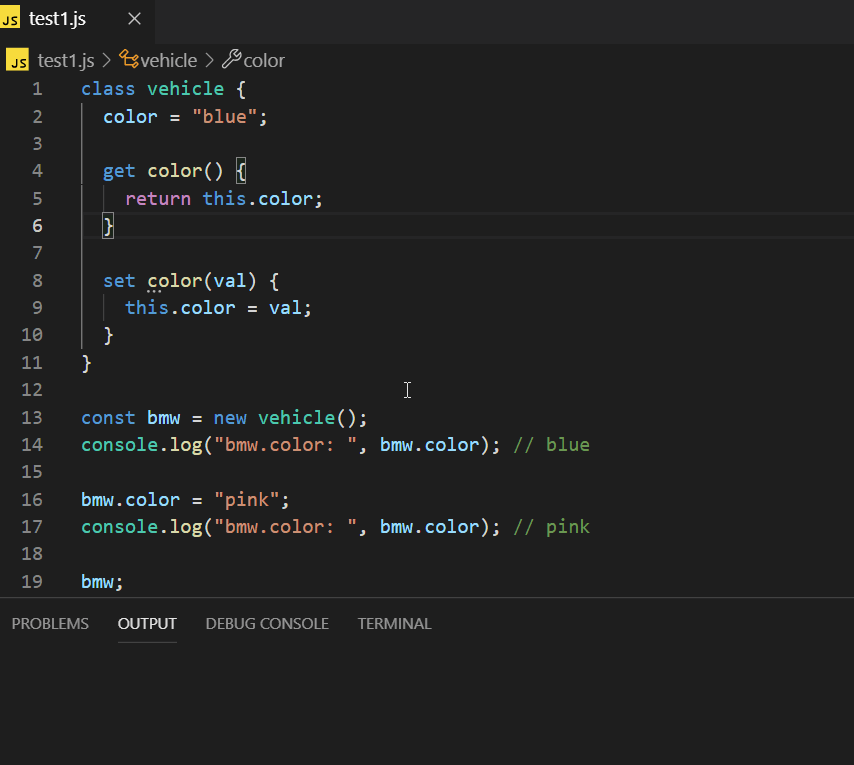Expand the vehicle breadcrumb dropdown

[x=168, y=61]
